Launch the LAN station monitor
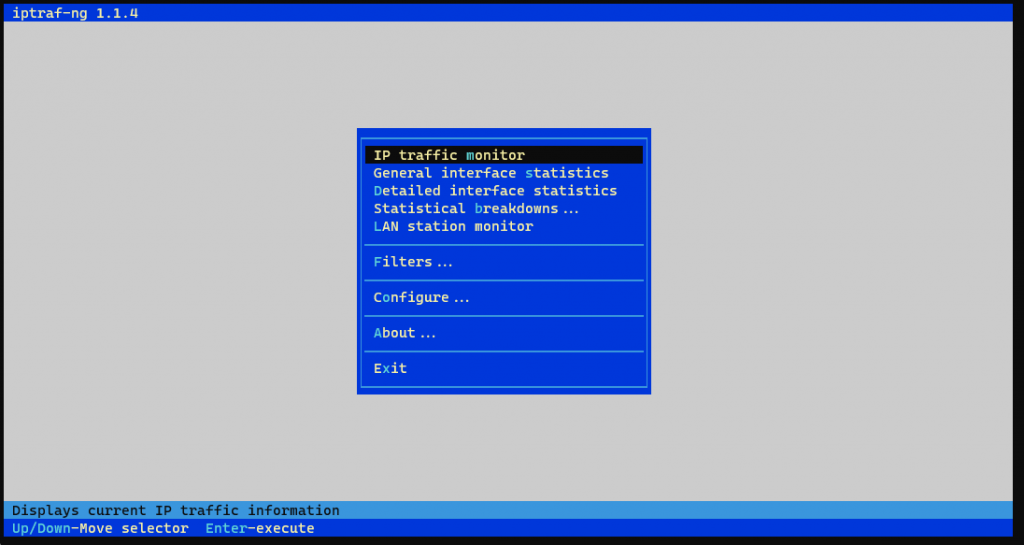This screenshot has width=1024, height=545. pos(453,227)
